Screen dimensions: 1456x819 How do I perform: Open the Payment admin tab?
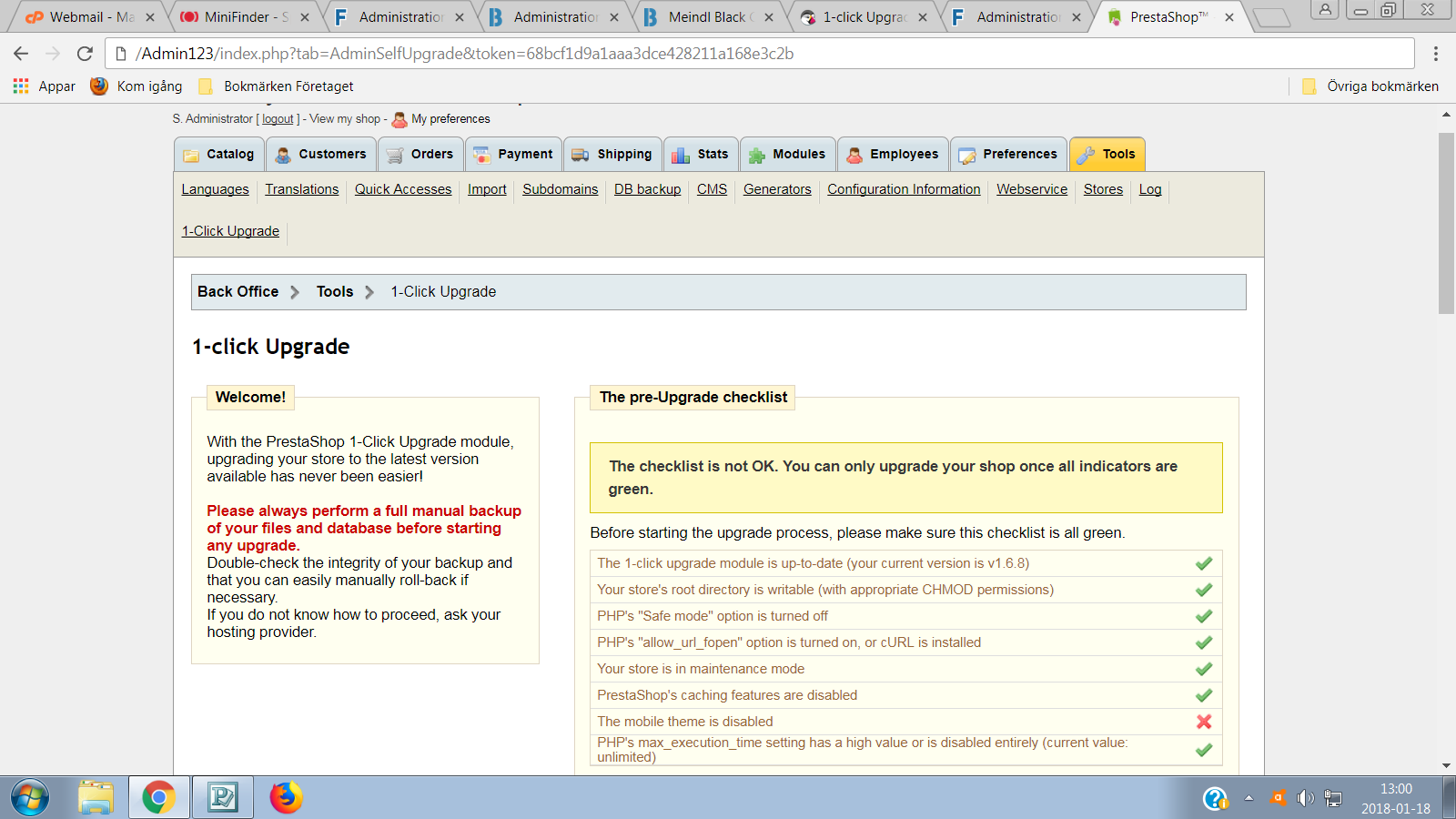pos(514,155)
